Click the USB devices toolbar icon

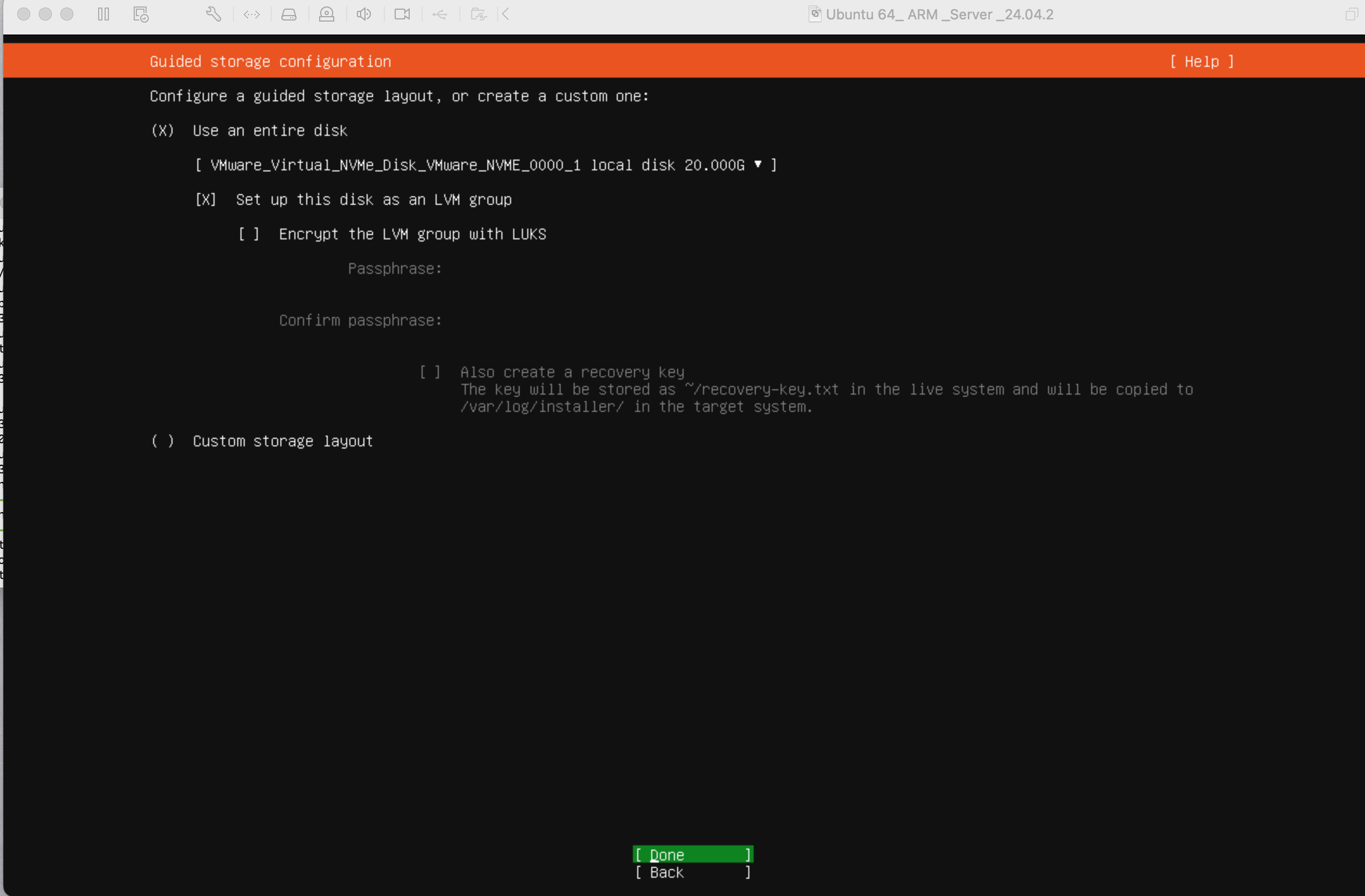point(440,15)
